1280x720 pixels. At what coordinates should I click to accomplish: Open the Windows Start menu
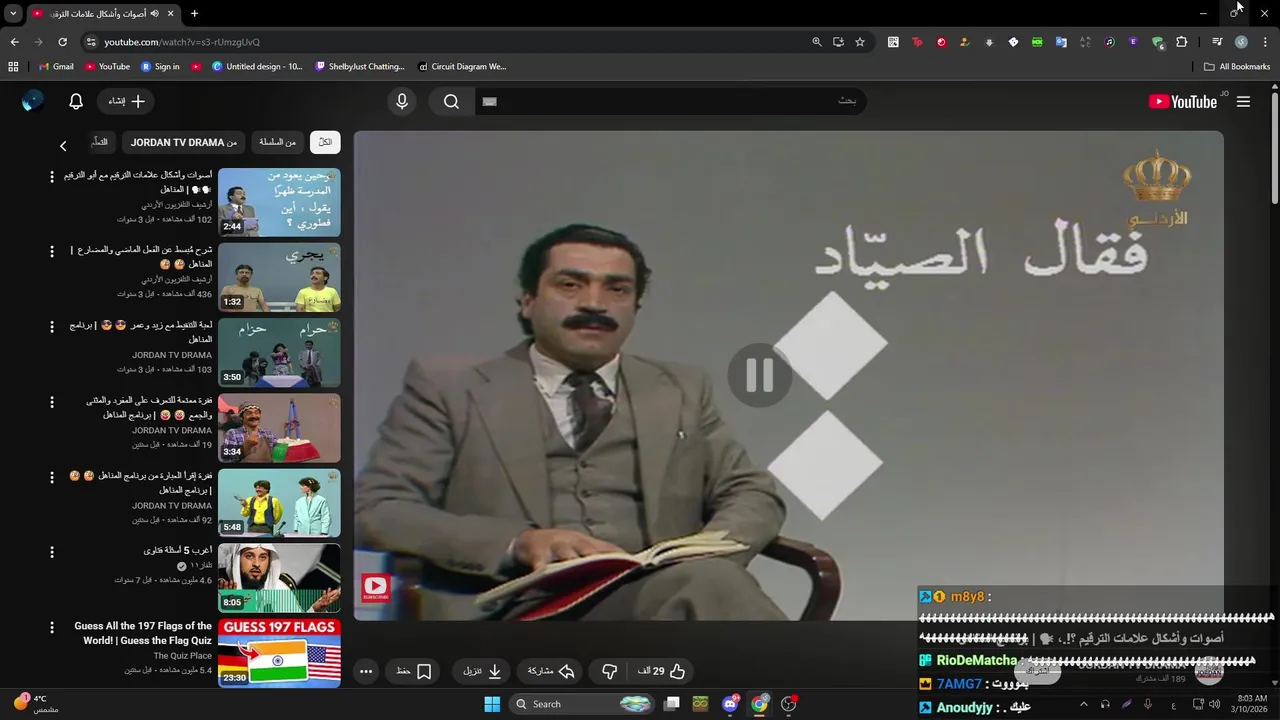point(492,704)
